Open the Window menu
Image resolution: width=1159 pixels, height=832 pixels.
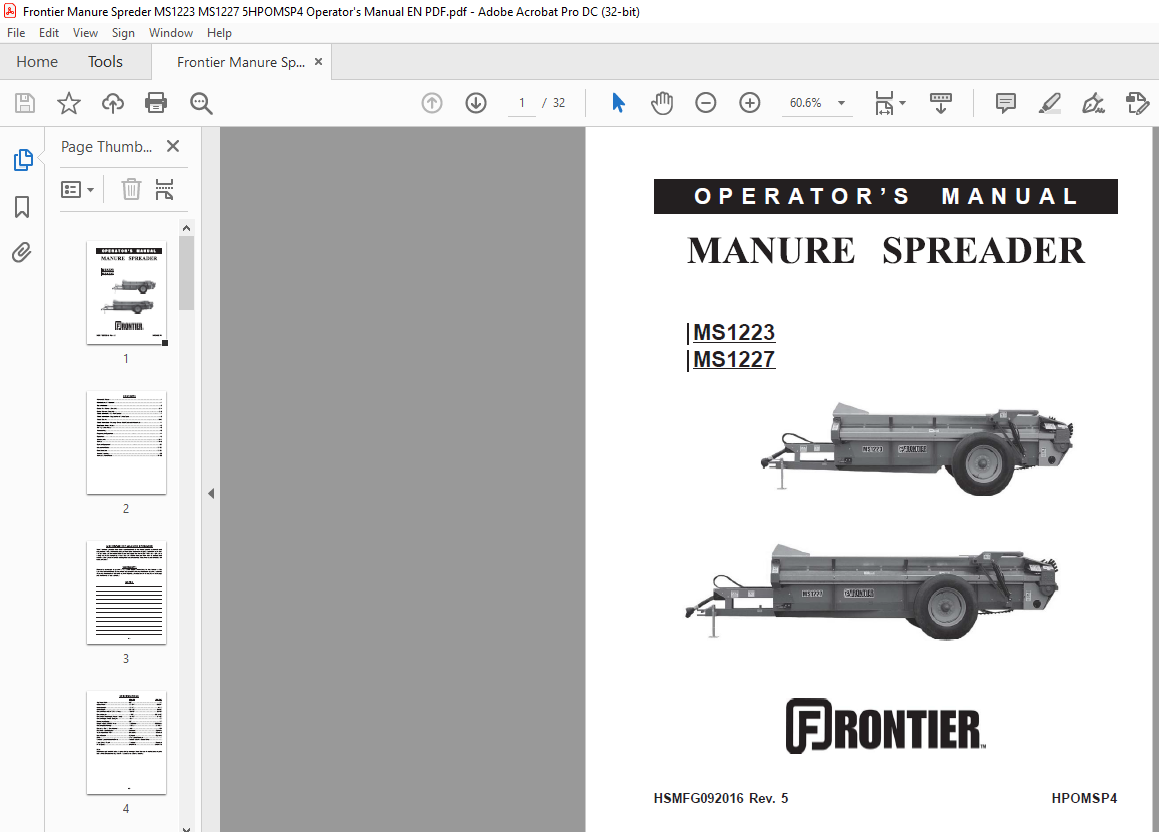coord(171,33)
